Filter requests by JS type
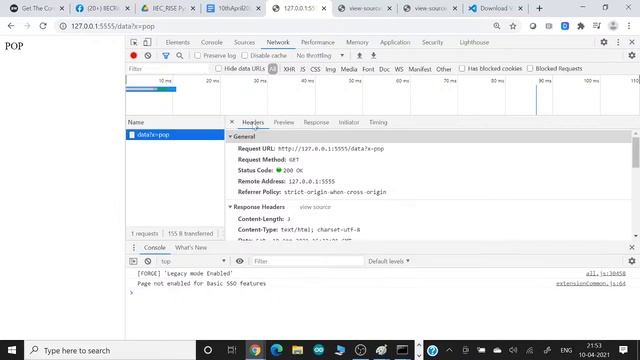This screenshot has height=360, width=640. pyautogui.click(x=302, y=69)
